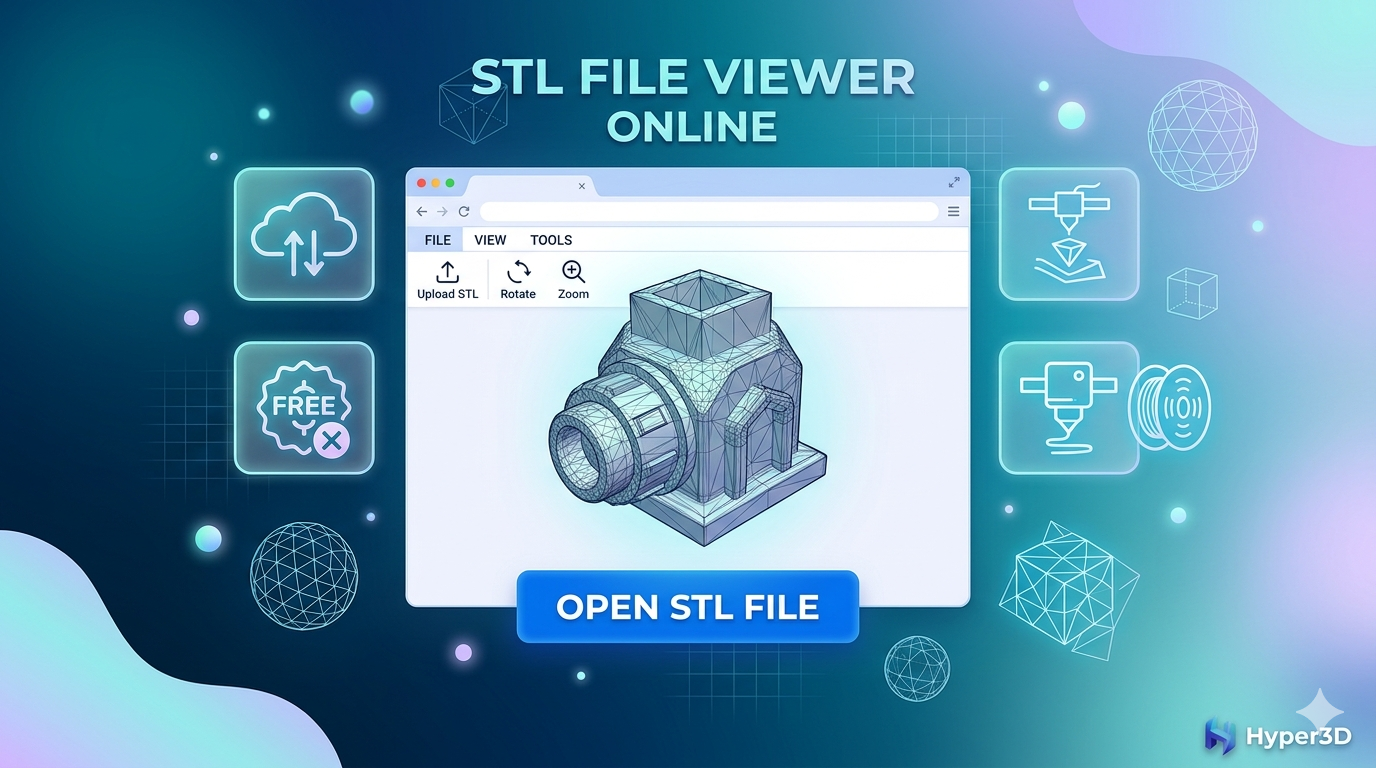Open the browser hamburger menu
Image resolution: width=1376 pixels, height=768 pixels.
coord(953,211)
